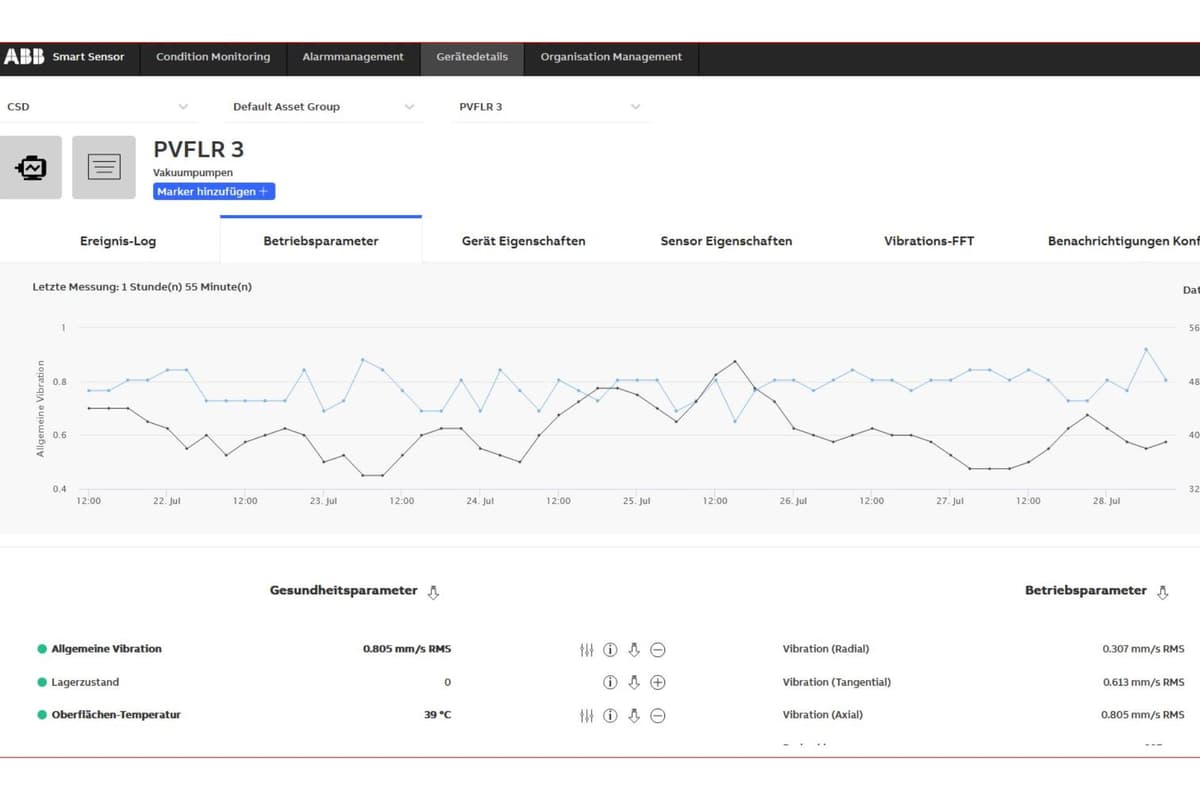
Task: Switch to the Vibrations-FFT tab
Action: [928, 241]
